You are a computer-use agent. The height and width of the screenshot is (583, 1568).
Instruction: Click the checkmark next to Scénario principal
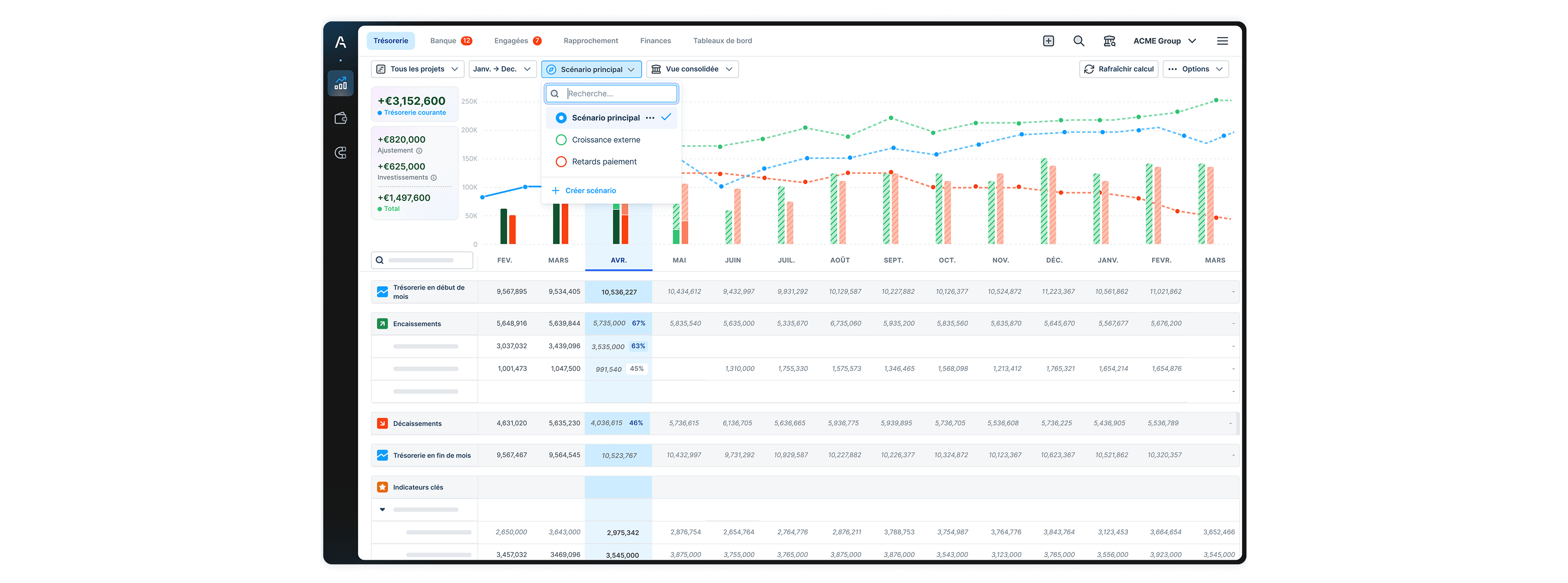tap(666, 117)
